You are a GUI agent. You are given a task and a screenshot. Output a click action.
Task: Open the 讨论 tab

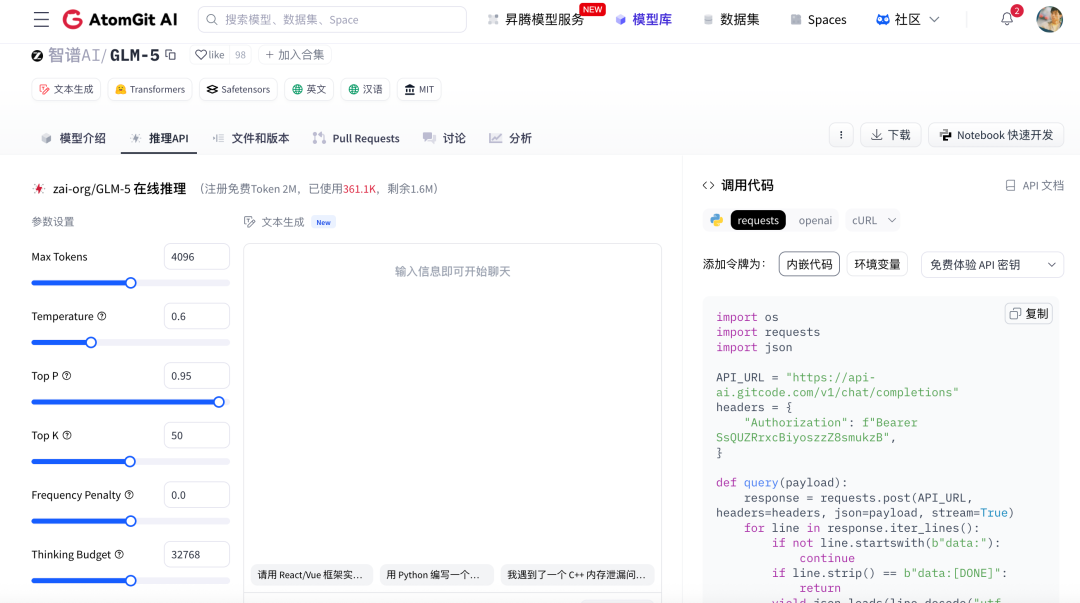click(x=444, y=138)
